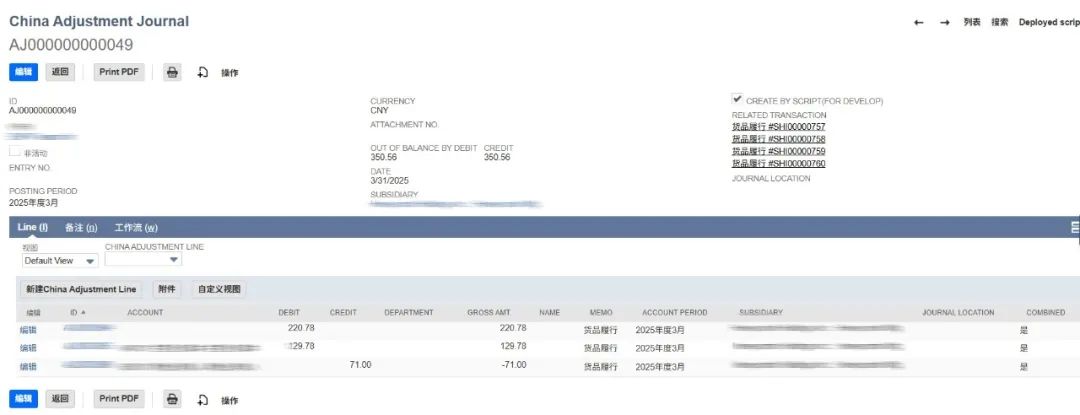Click the 129.78 gross amount cell
This screenshot has width=1080, height=415.
(513, 346)
